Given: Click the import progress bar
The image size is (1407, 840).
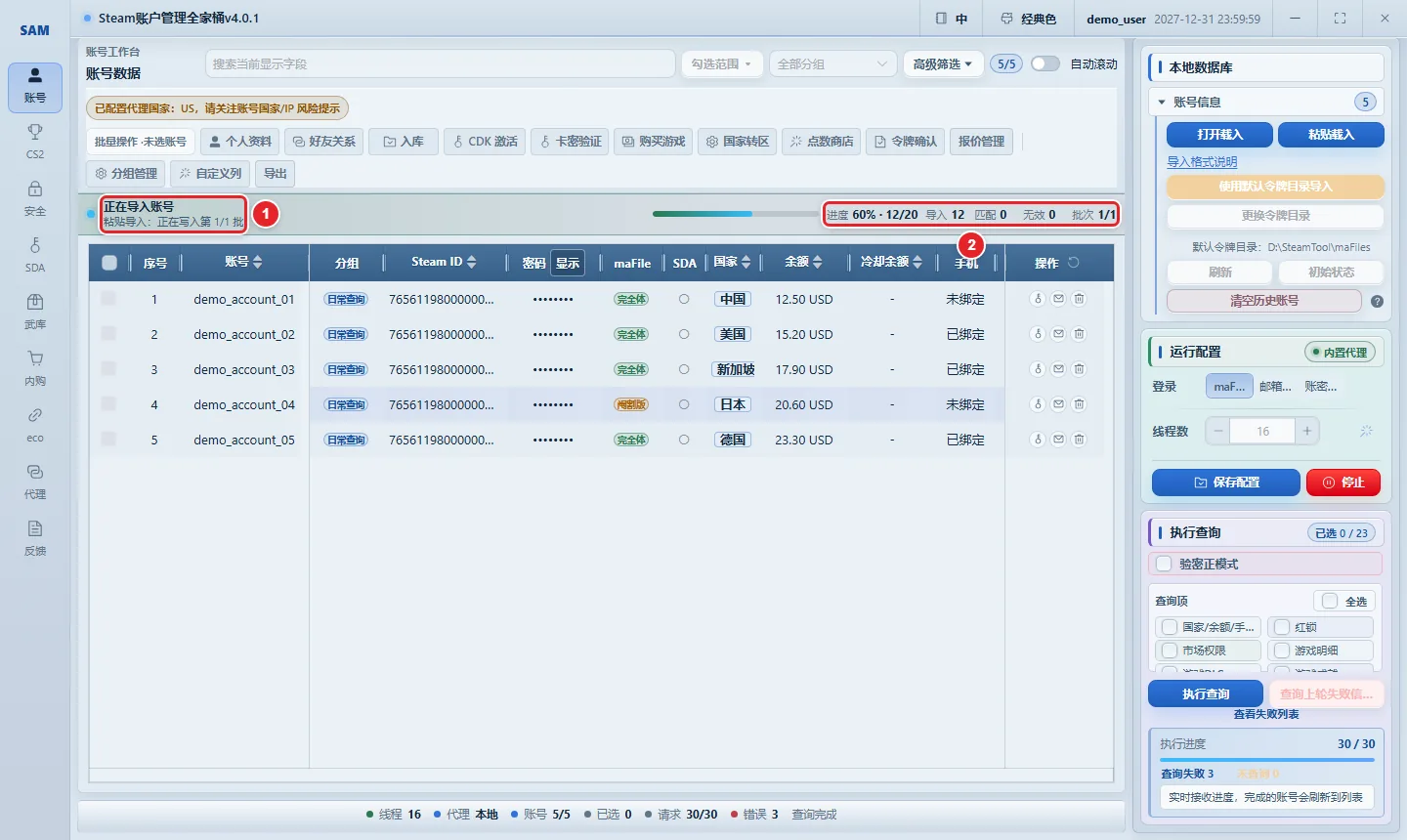Looking at the screenshot, I should (735, 214).
